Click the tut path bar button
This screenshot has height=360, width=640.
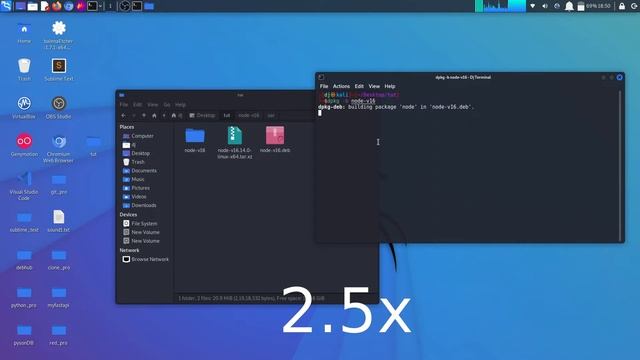pos(227,116)
